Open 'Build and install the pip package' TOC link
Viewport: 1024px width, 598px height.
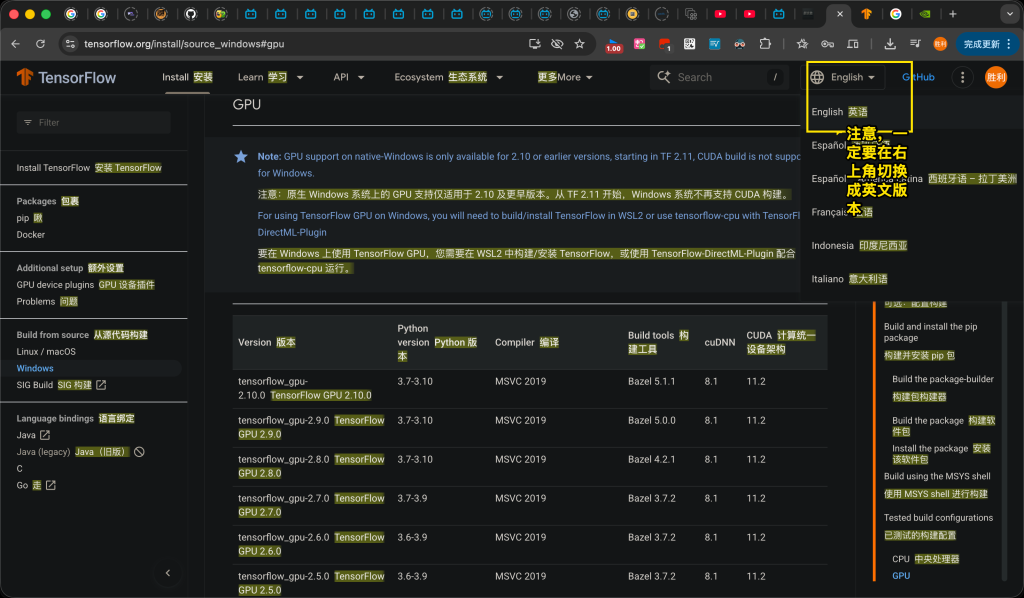(x=931, y=332)
